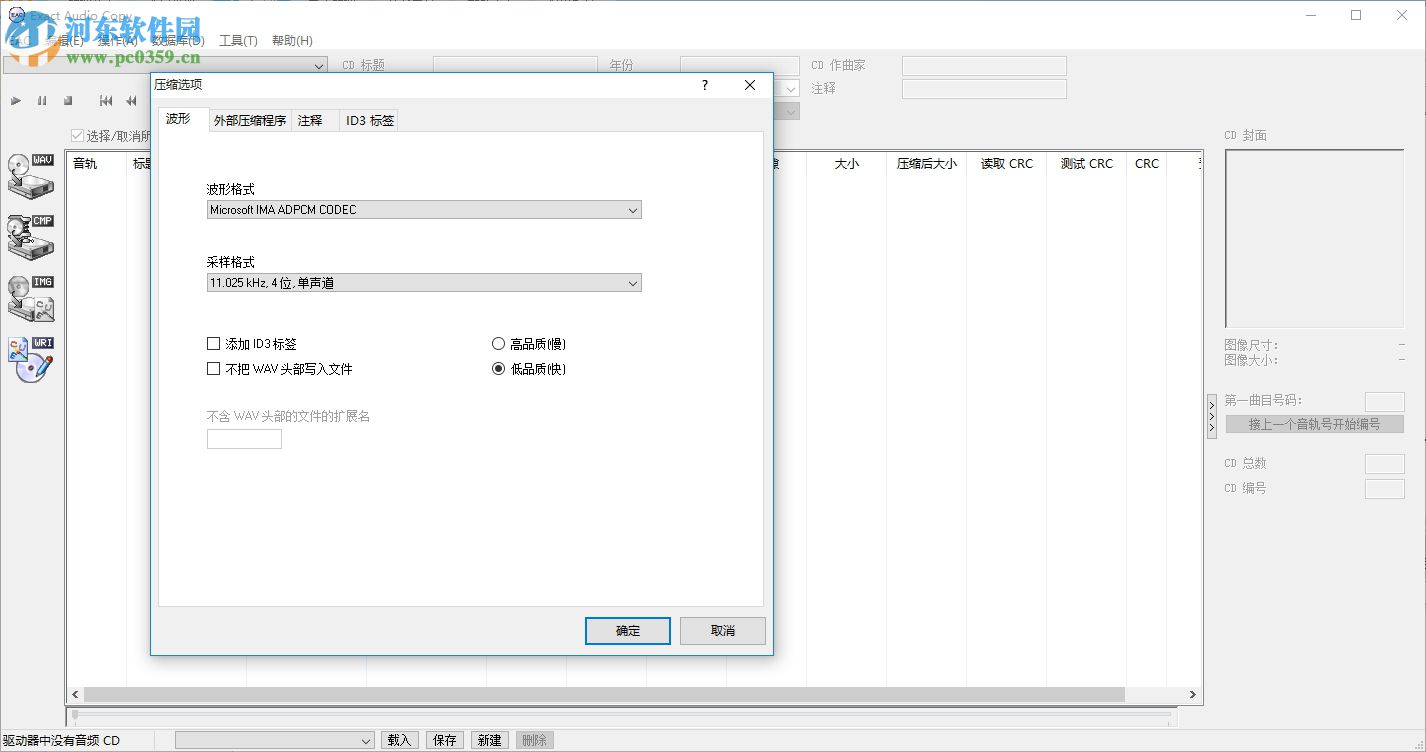
Task: Confirm settings with the 确定 button
Action: pyautogui.click(x=627, y=630)
